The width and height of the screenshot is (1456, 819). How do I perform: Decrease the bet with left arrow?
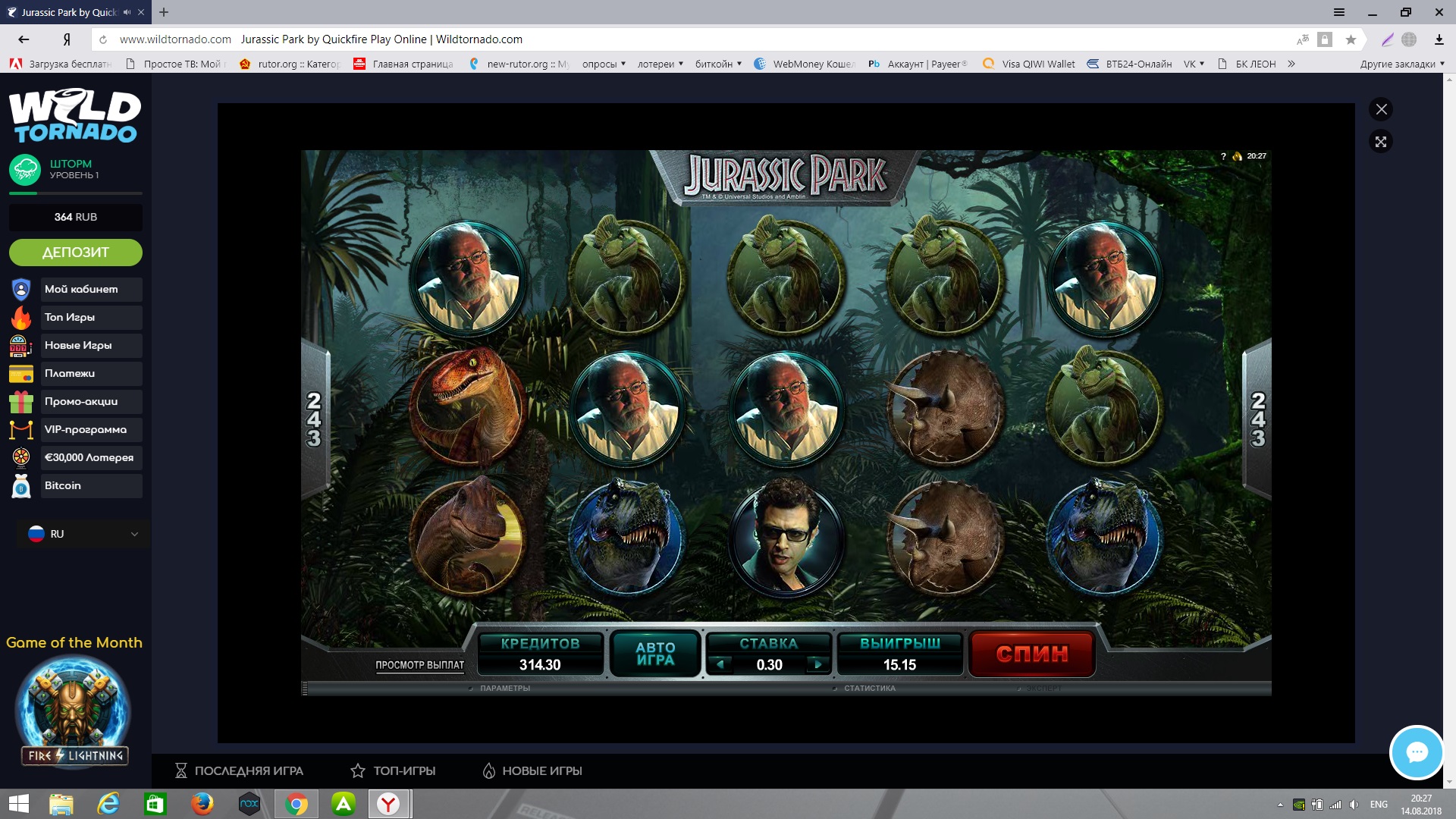720,664
